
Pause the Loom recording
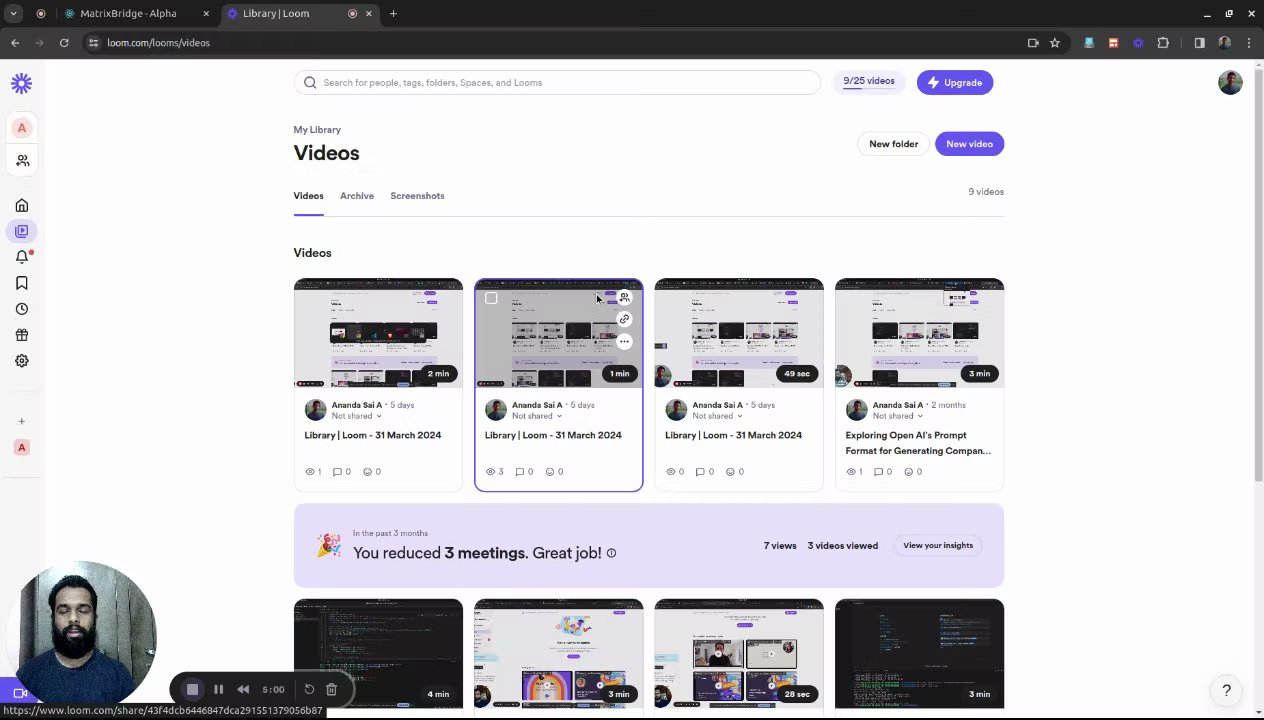(218, 689)
